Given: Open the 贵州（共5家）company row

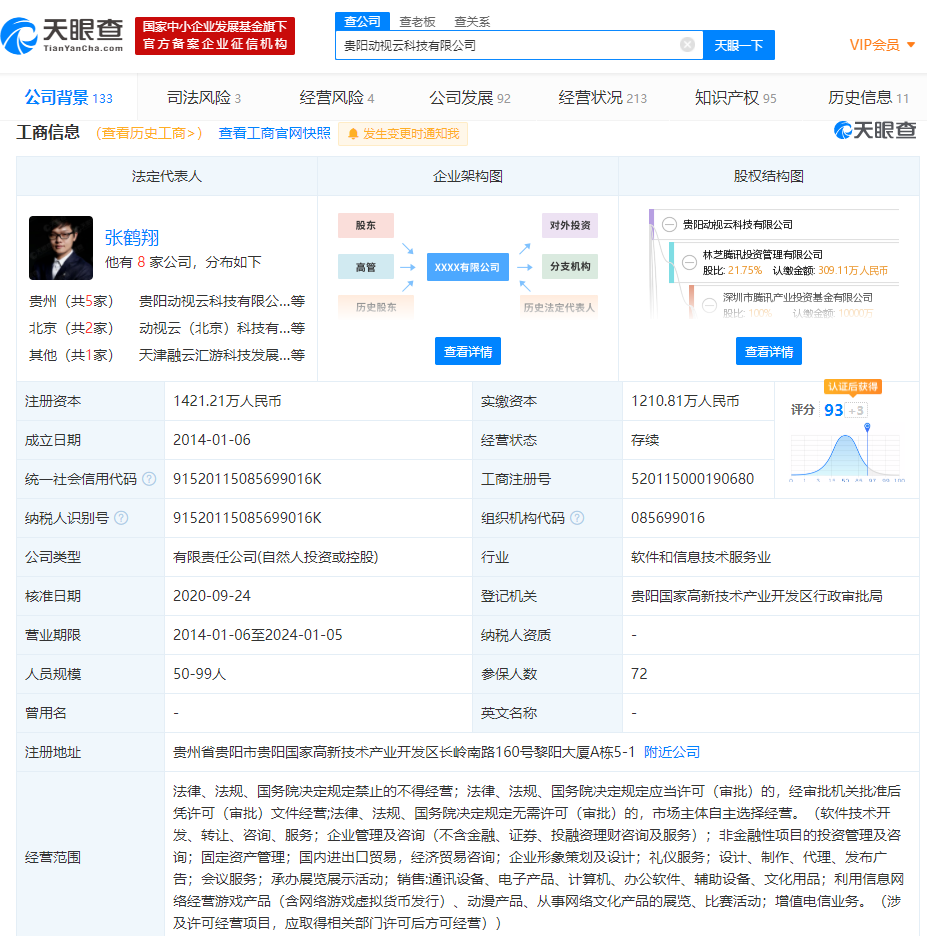Looking at the screenshot, I should click(x=167, y=301).
